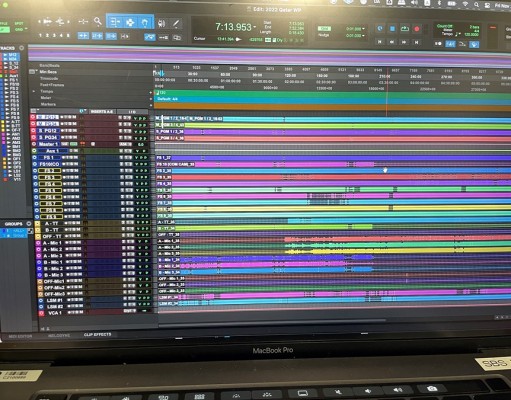Open the Melodyne tab at the bottom
The height and width of the screenshot is (400, 511).
(x=59, y=336)
